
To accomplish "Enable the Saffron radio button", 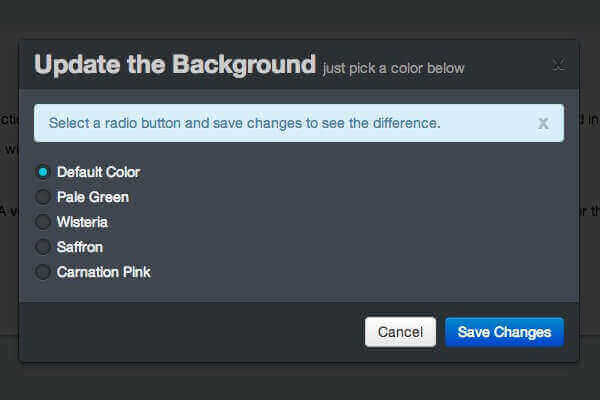I will click(43, 247).
